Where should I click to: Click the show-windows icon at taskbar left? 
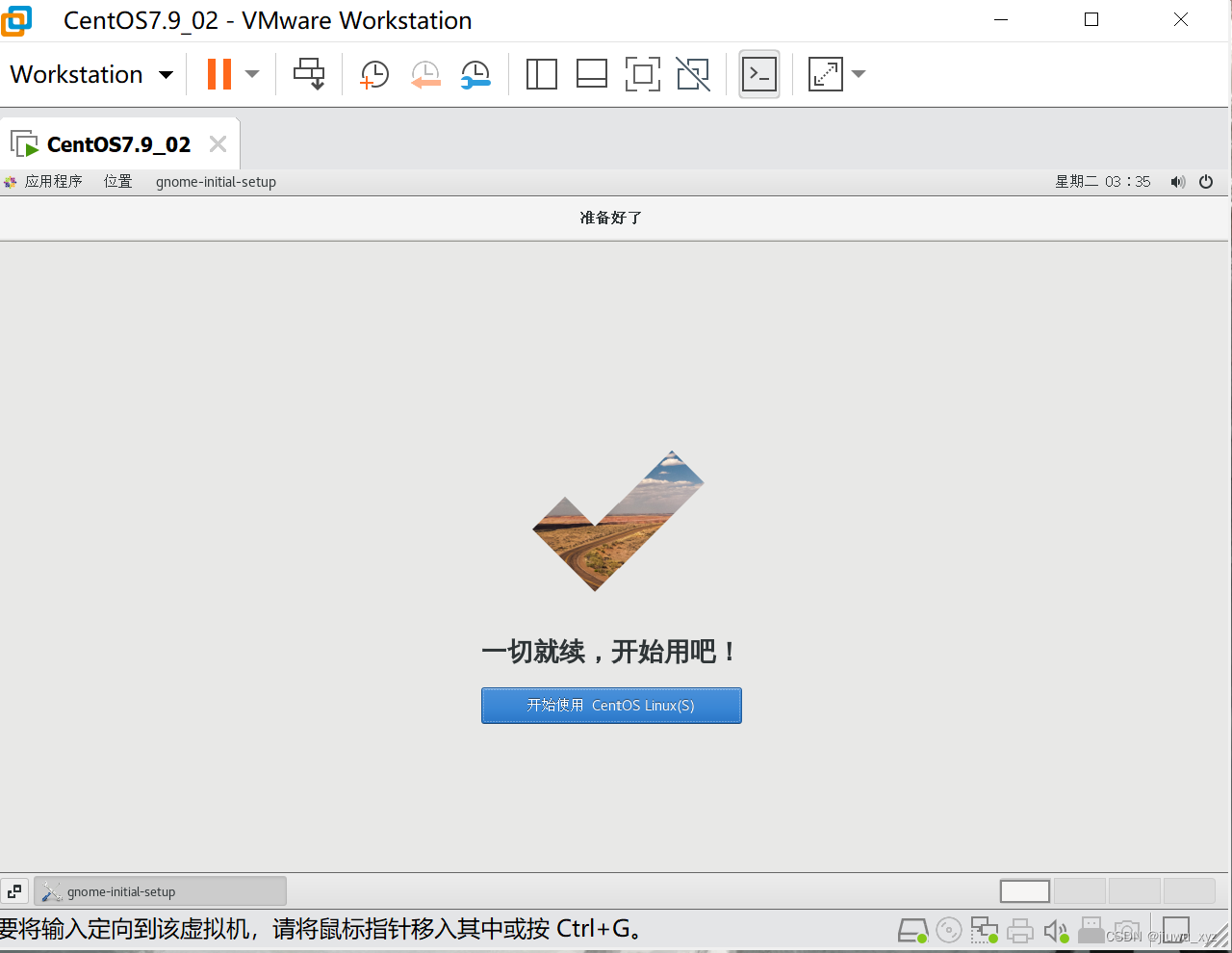click(x=14, y=891)
